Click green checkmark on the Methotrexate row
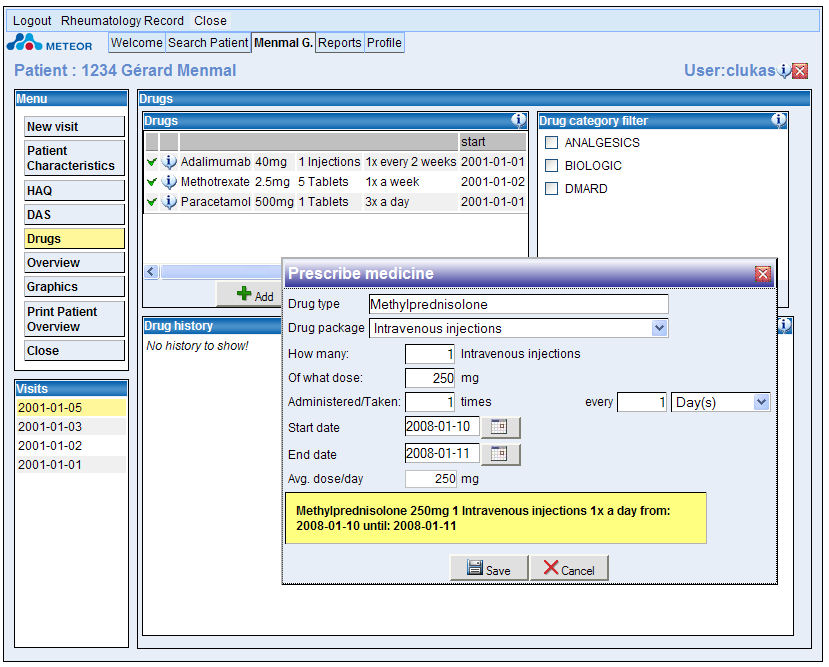 click(x=152, y=182)
